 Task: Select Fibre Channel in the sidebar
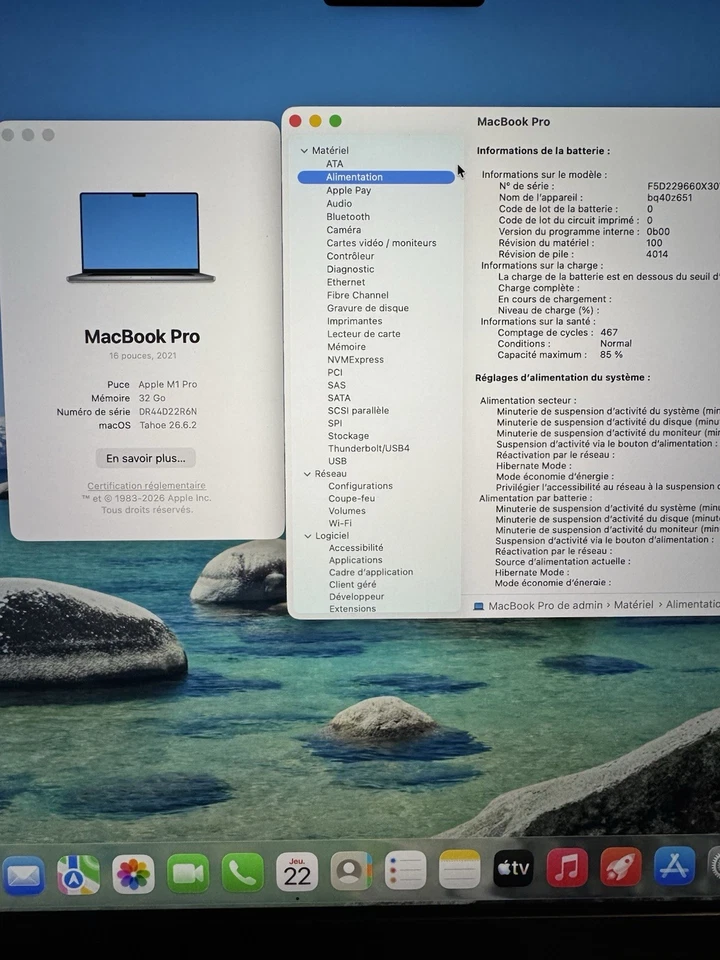coord(358,295)
